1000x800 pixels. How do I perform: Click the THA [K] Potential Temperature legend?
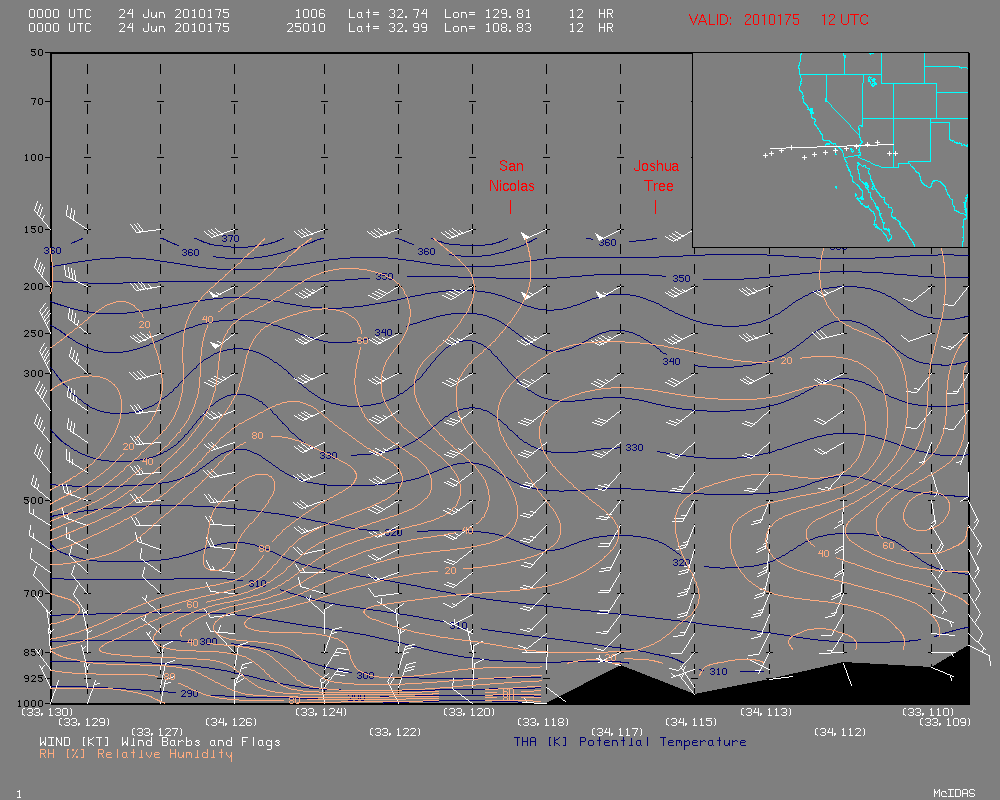pos(630,742)
